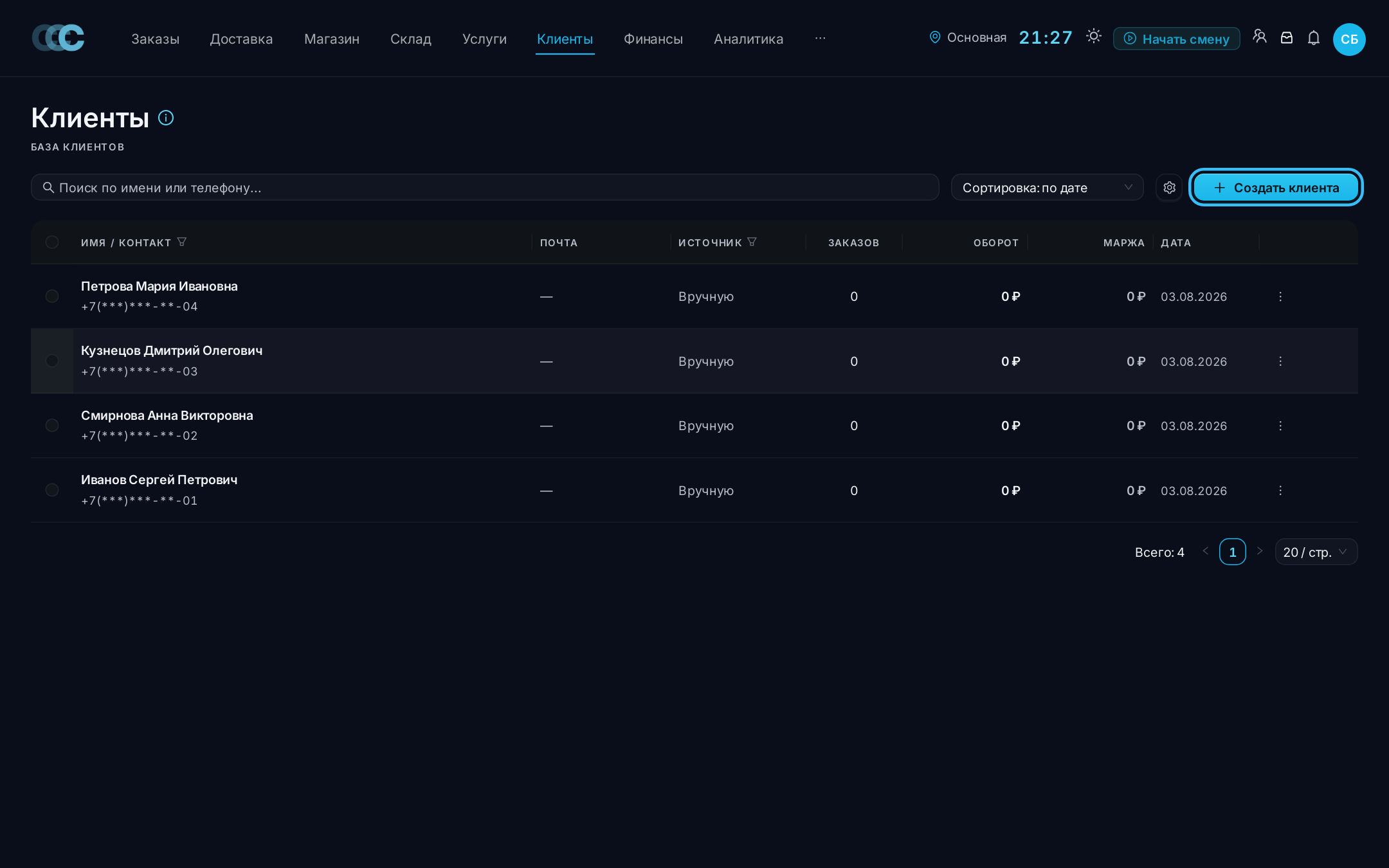This screenshot has height=868, width=1389.
Task: Open the Заказы tab
Action: pos(155,39)
